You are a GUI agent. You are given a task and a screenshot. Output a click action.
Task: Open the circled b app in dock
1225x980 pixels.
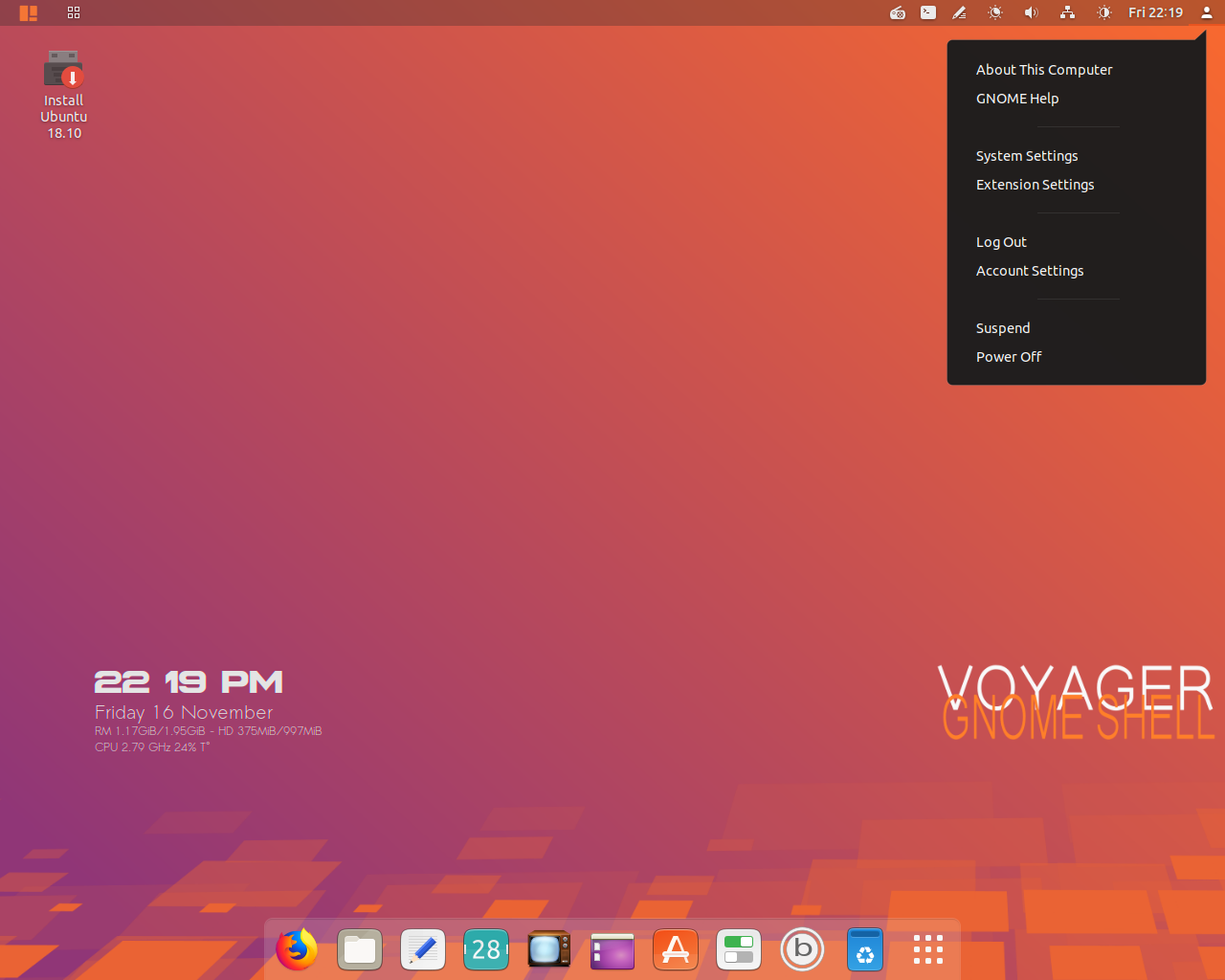point(802,949)
